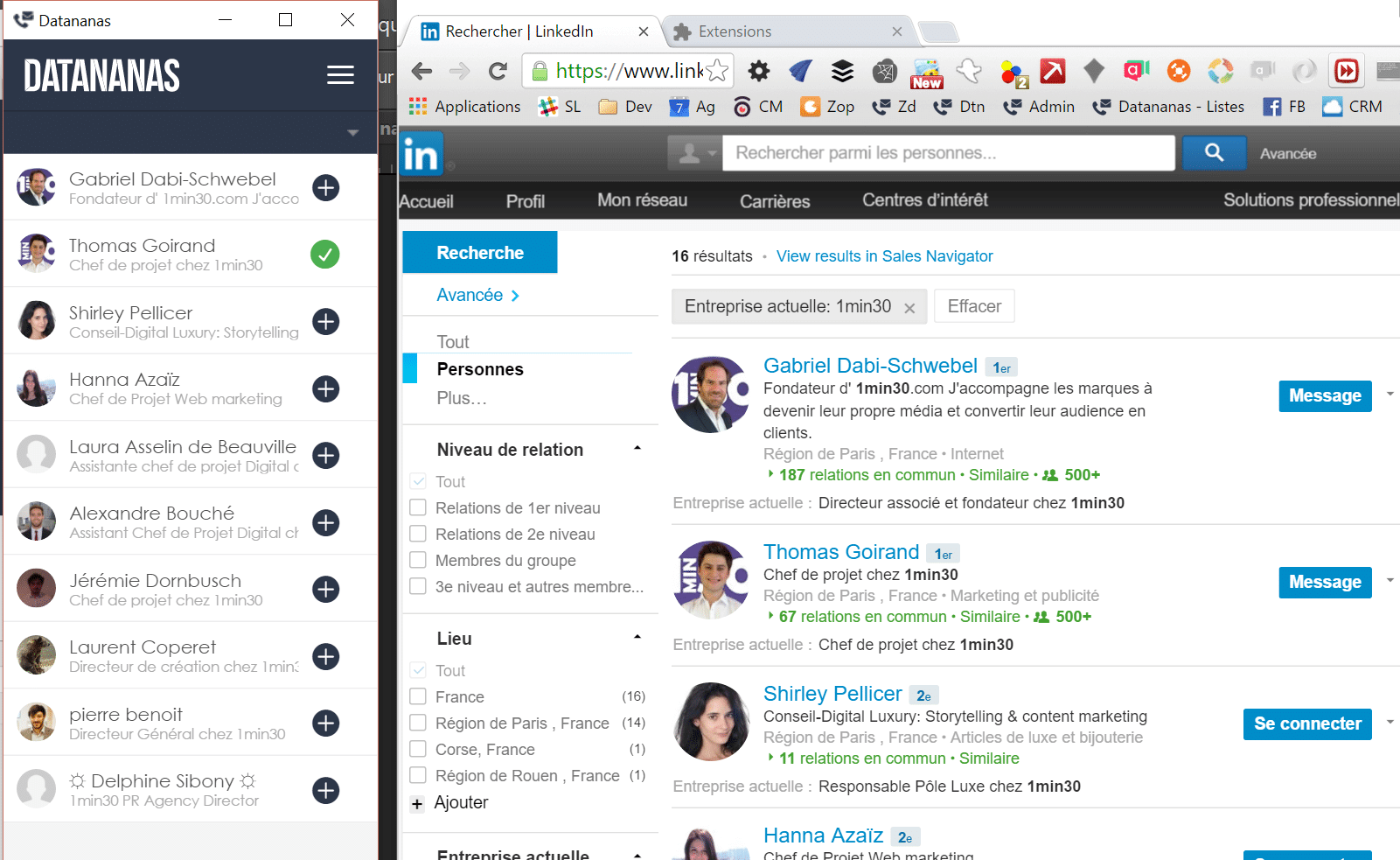Open search type dropdown beside person icon
This screenshot has width=1400, height=860.
694,153
